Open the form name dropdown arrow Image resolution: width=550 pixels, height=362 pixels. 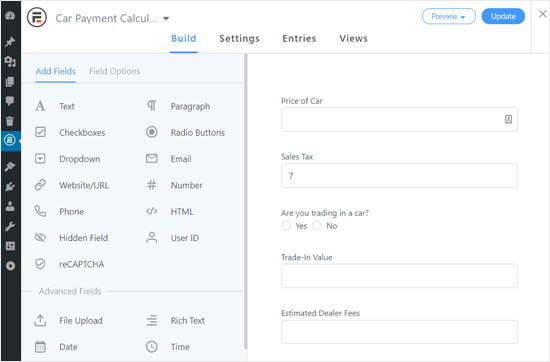[166, 18]
